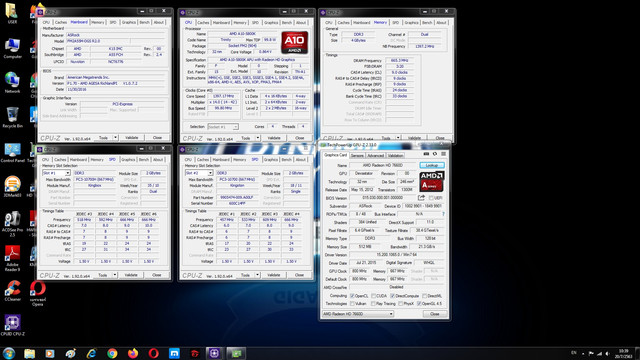This screenshot has height=360, width=640.
Task: Launch the ACDSee Pro 2.5 shortcut
Action: coord(12,224)
